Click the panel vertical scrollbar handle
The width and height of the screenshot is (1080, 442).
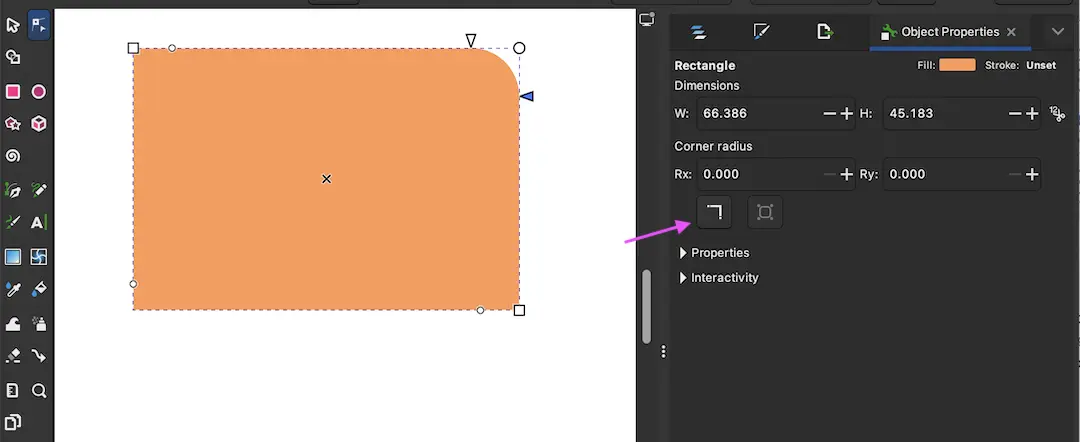click(646, 306)
